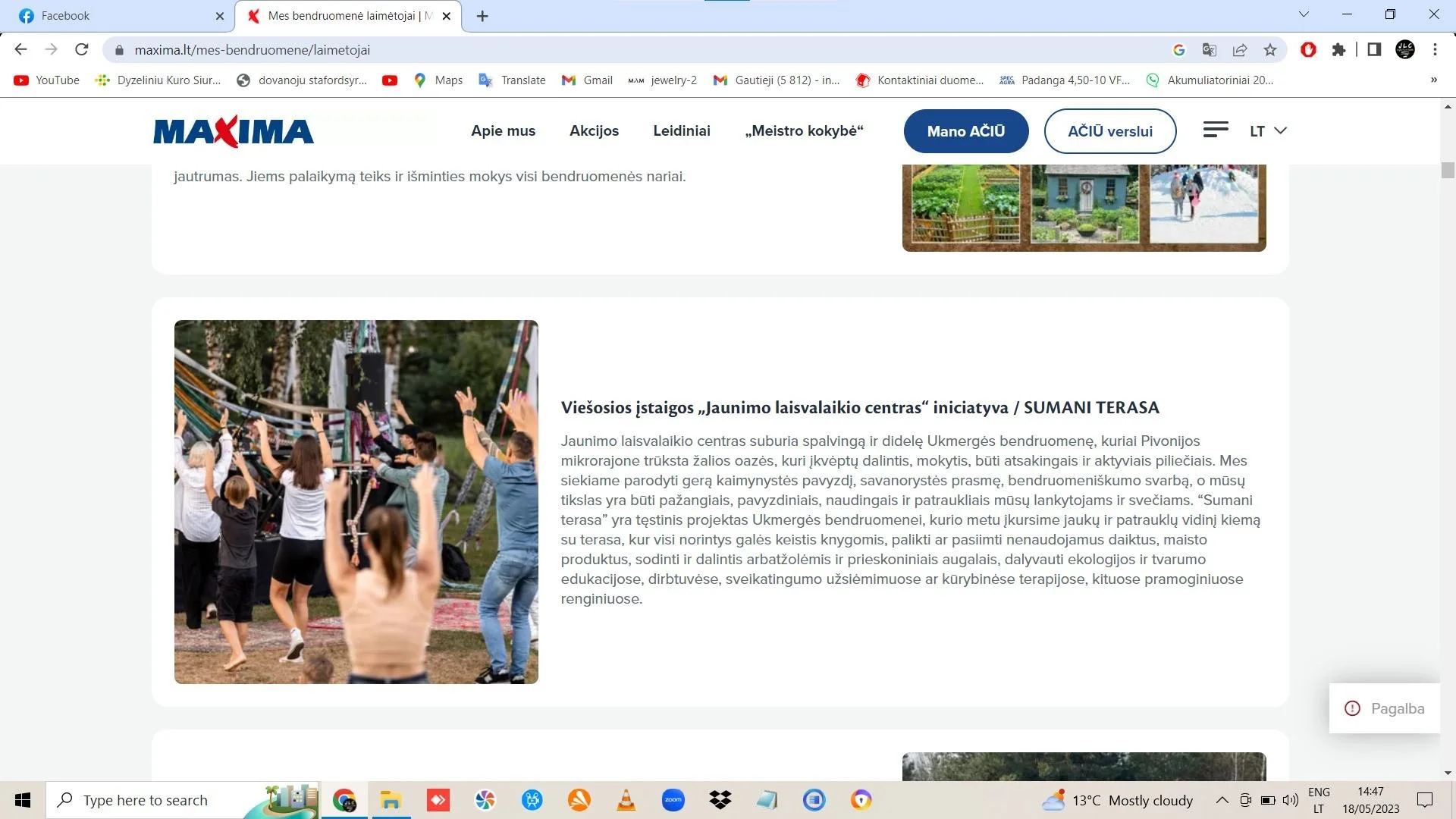Screen dimensions: 1456x819
Task: Open the Gmail bookmark
Action: coord(587,80)
